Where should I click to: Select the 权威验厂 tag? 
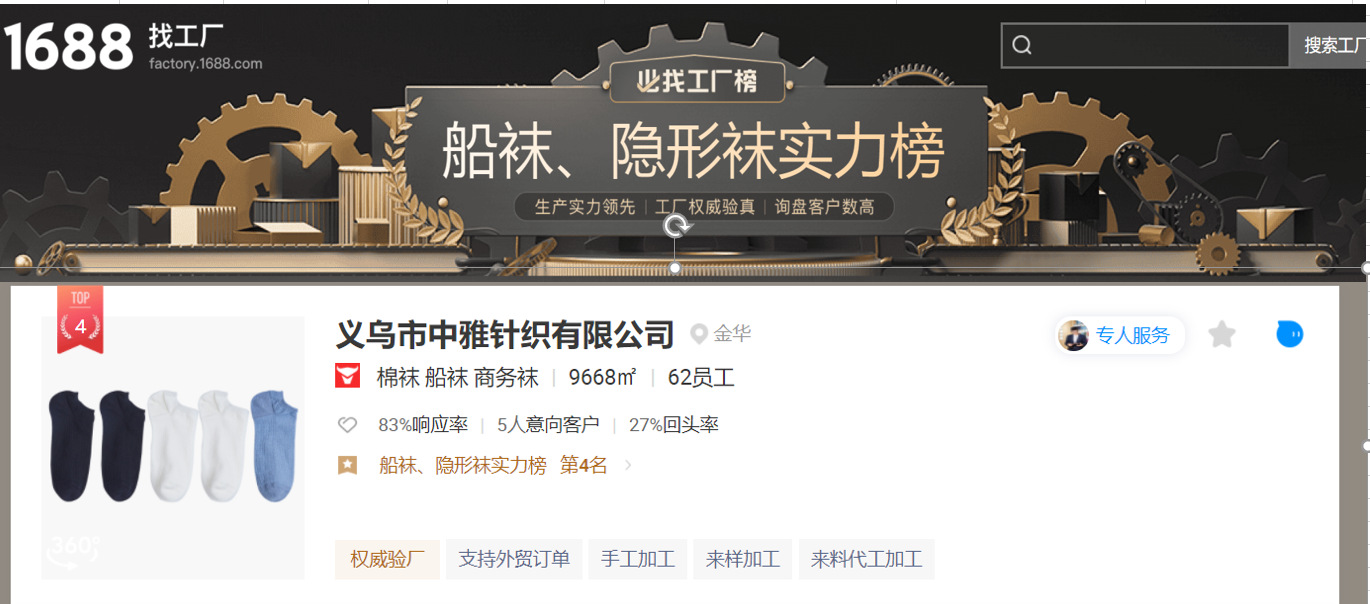point(387,559)
